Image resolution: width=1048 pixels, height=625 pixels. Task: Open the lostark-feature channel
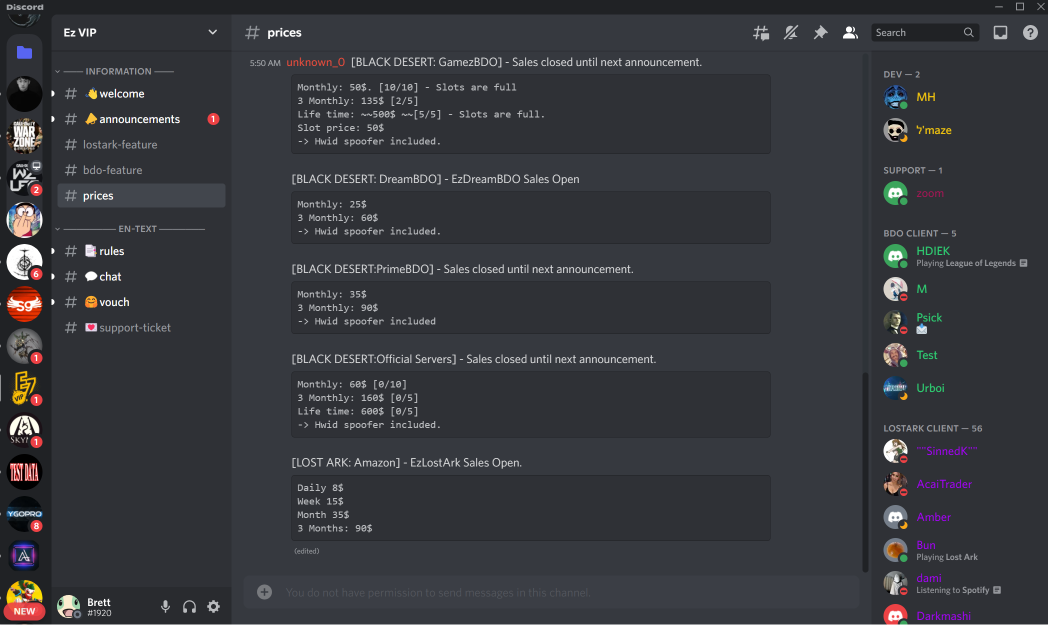click(x=142, y=144)
